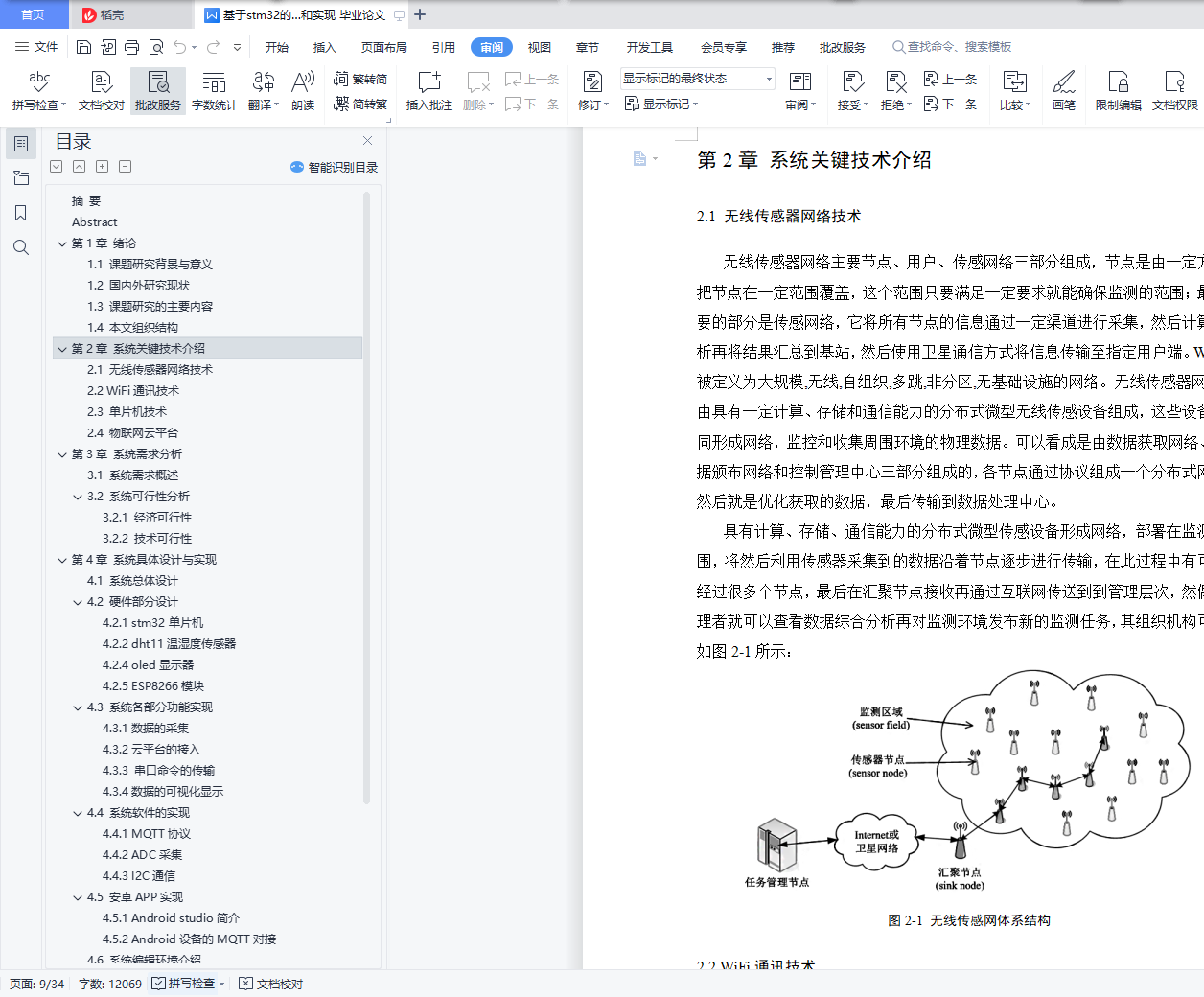The image size is (1204, 997).
Task: Switch to the 开始 ribbon tab
Action: tap(277, 47)
